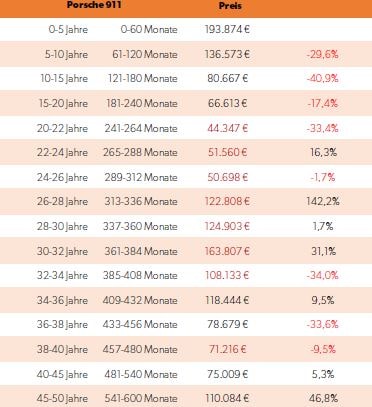Select the 337-360 Monate cell

coord(140,226)
